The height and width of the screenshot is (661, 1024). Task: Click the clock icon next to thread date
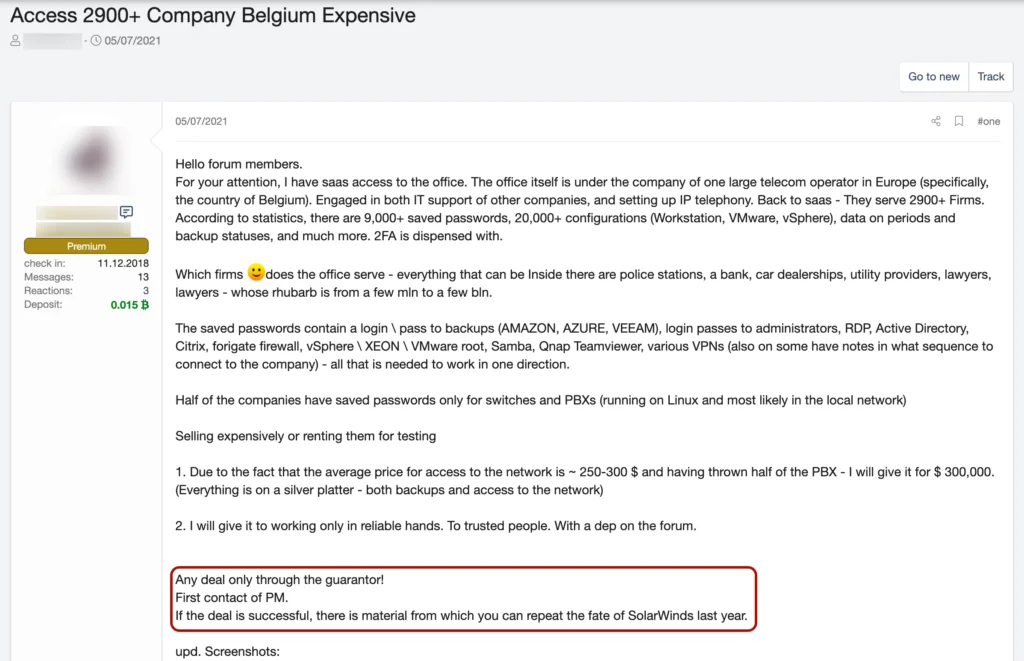coord(96,41)
